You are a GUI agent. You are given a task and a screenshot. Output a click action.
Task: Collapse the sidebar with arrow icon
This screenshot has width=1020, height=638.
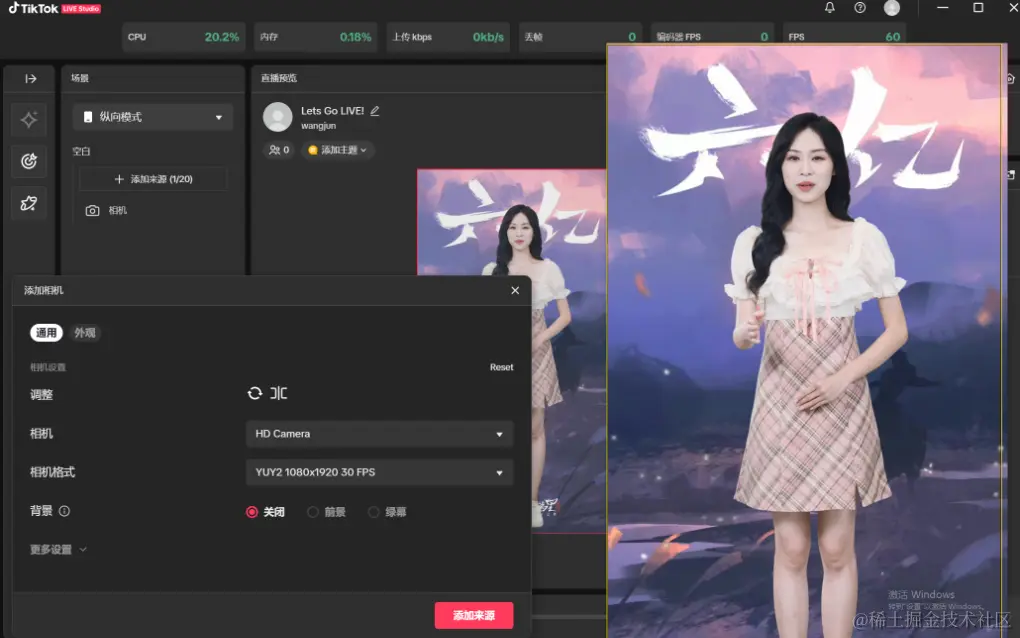click(31, 79)
